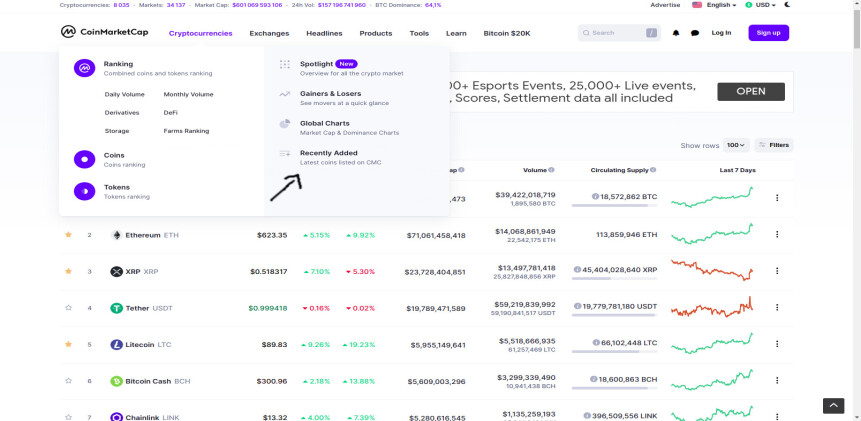The width and height of the screenshot is (861, 421).
Task: Star Bitcoin Cash in watchlist
Action: (68, 380)
